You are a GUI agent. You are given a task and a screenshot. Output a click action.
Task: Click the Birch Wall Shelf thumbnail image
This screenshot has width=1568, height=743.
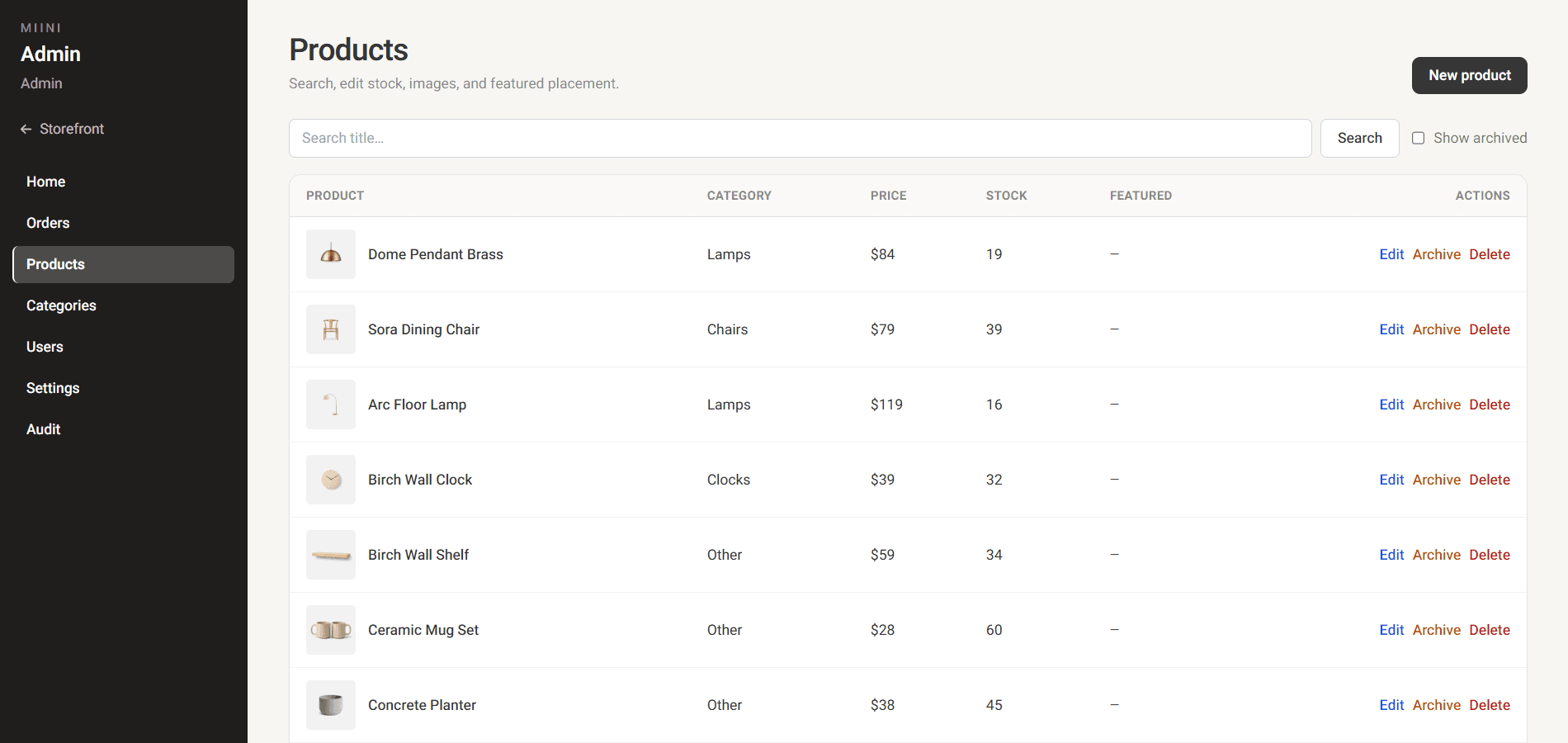pos(331,555)
